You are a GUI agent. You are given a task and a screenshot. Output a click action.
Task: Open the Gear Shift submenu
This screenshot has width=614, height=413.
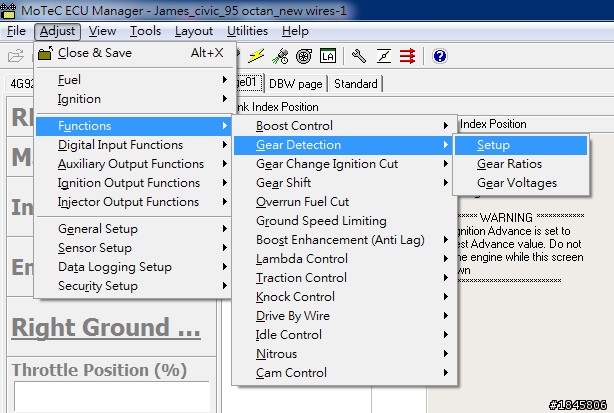click(x=343, y=183)
